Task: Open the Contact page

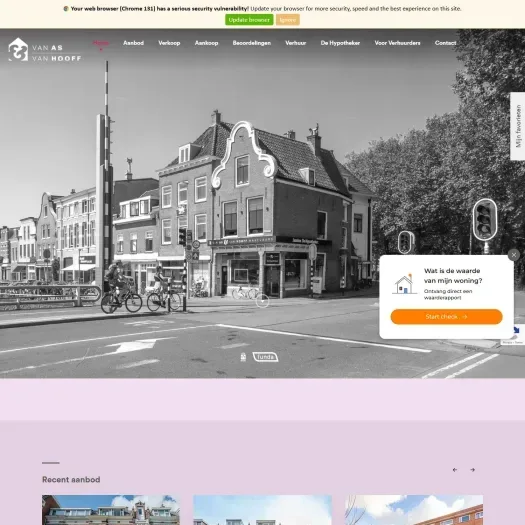Action: point(445,43)
